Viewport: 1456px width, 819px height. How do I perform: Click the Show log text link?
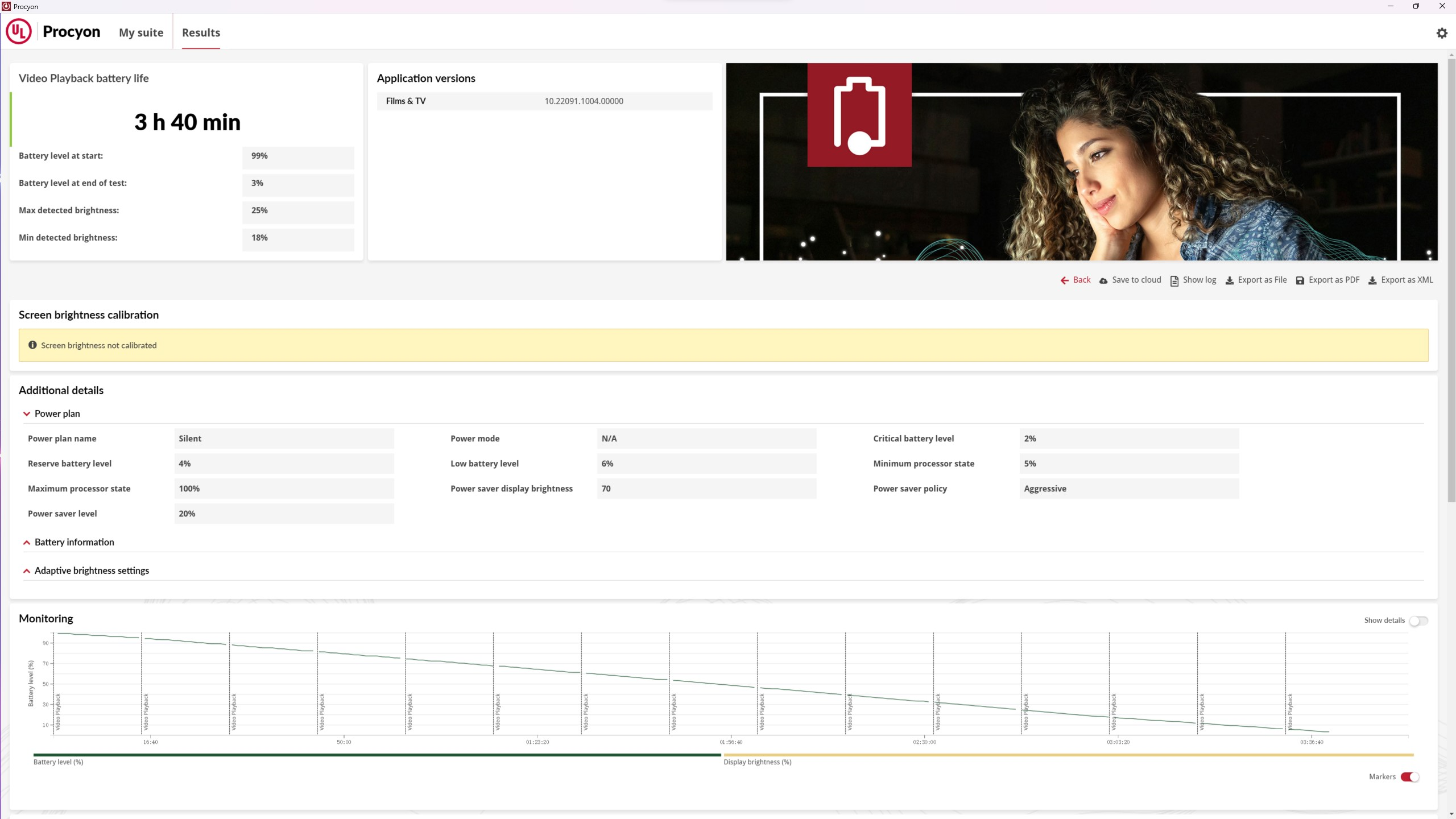(1199, 280)
